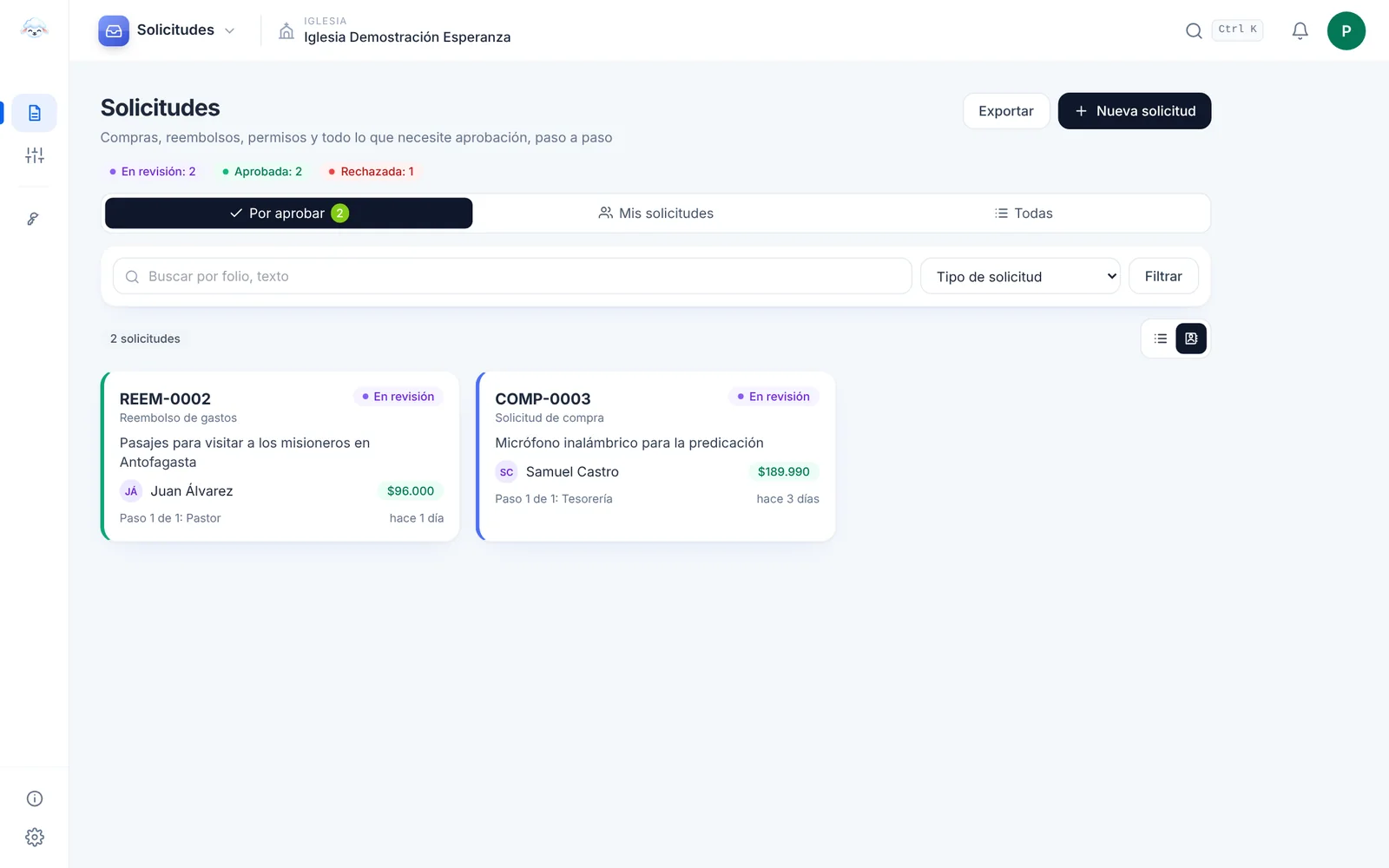Click Ctrl K shortcut badge
Viewport: 1389px width, 868px height.
click(x=1237, y=30)
